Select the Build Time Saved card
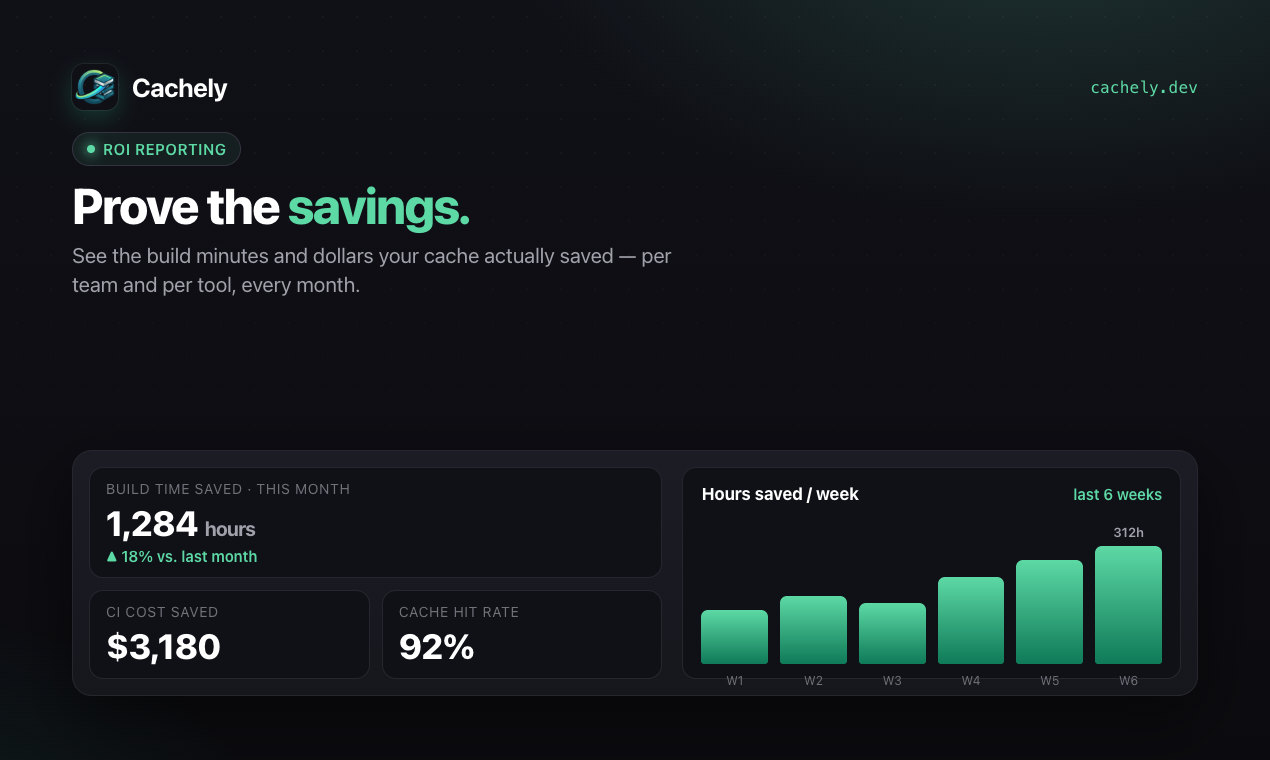The image size is (1270, 760). tap(375, 522)
